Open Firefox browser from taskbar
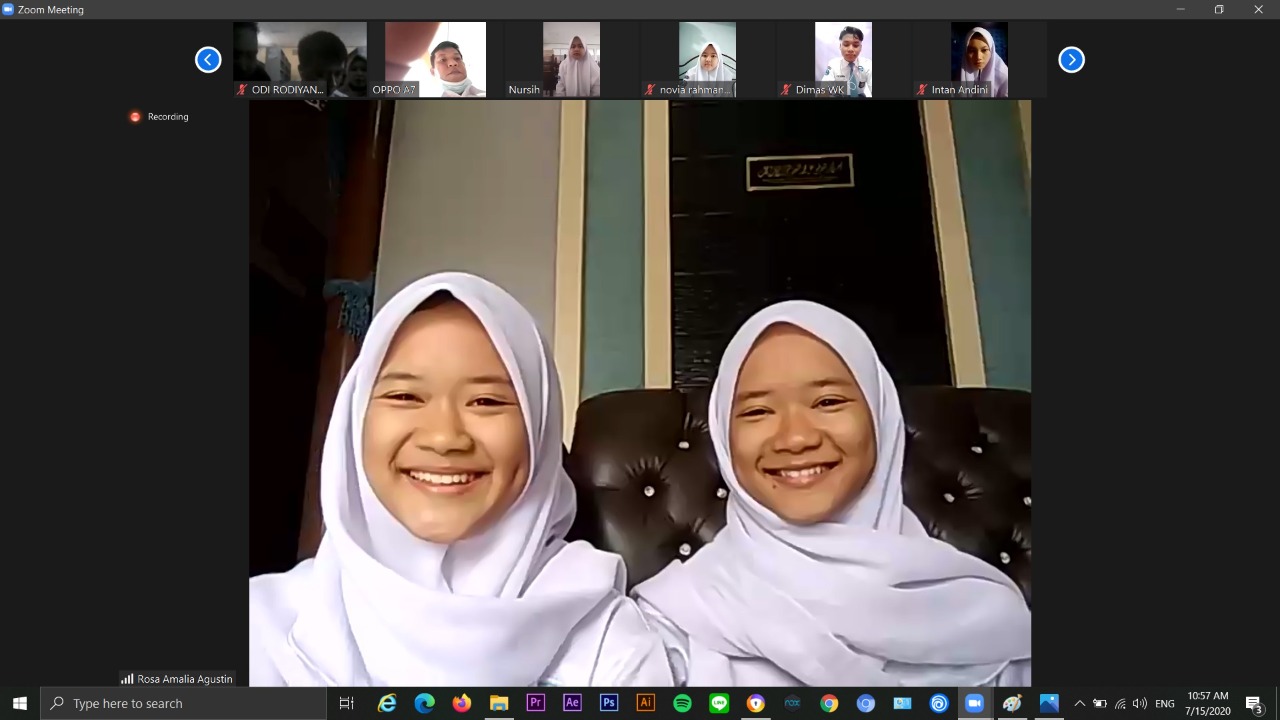This screenshot has height=720, width=1280. (461, 703)
